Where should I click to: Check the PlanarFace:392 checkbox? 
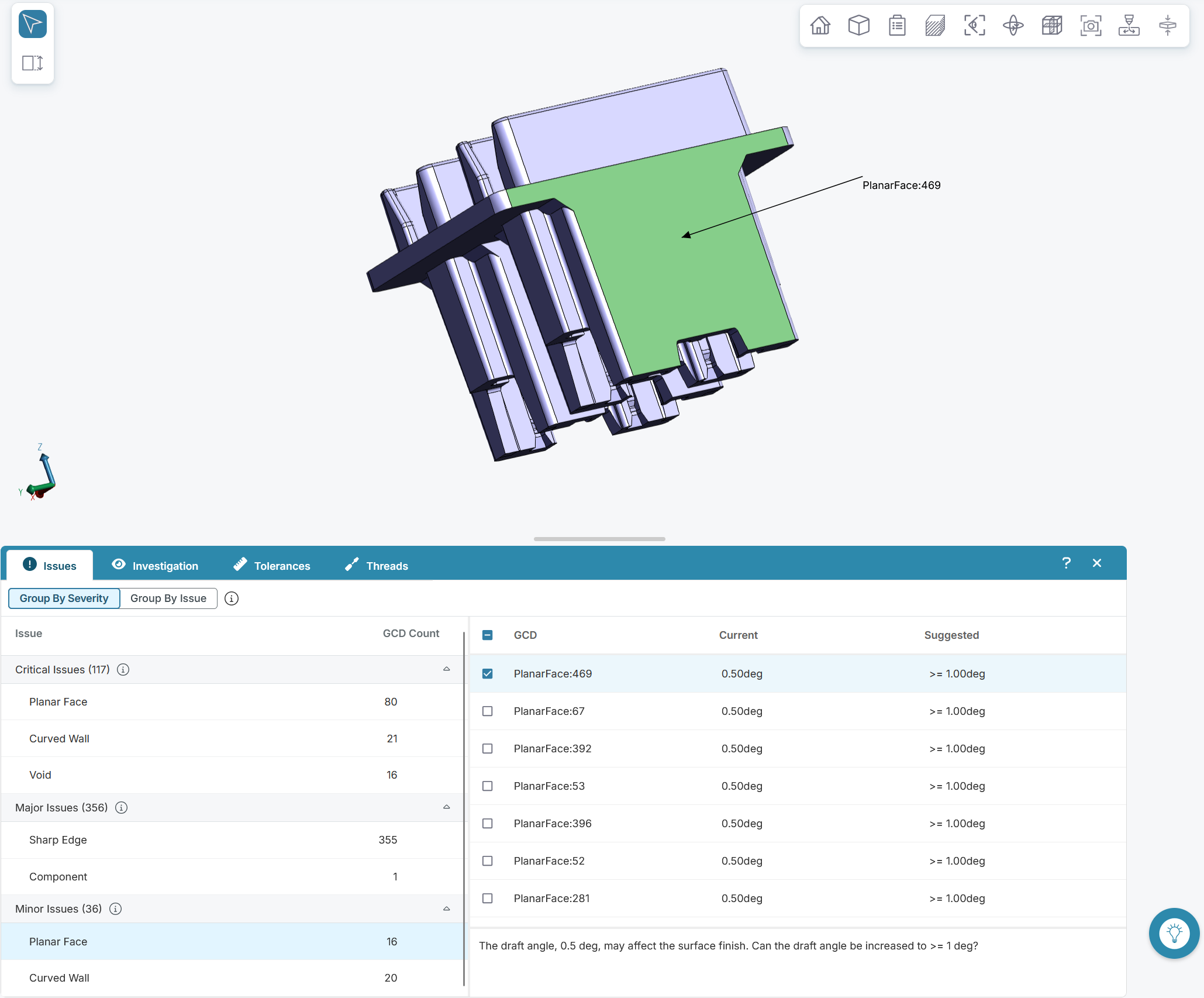[488, 749]
